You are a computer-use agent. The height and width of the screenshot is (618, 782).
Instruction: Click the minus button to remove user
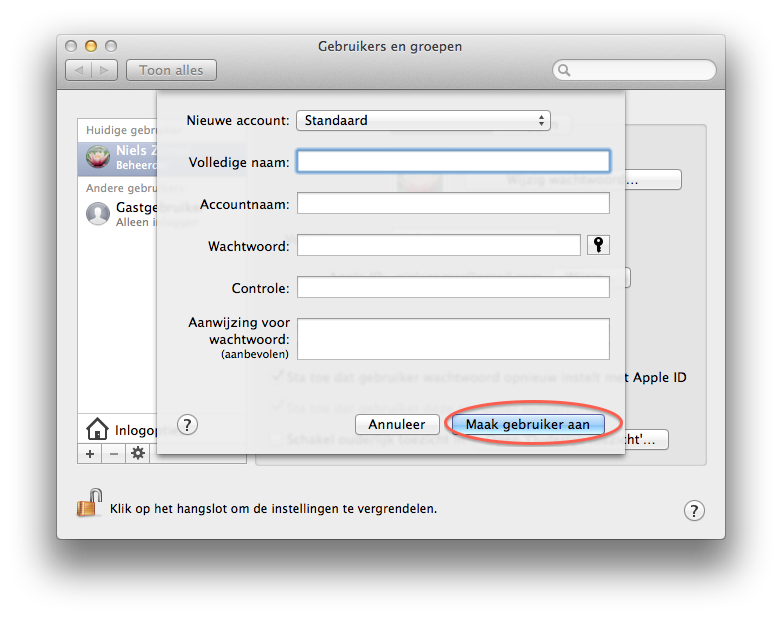(x=113, y=453)
